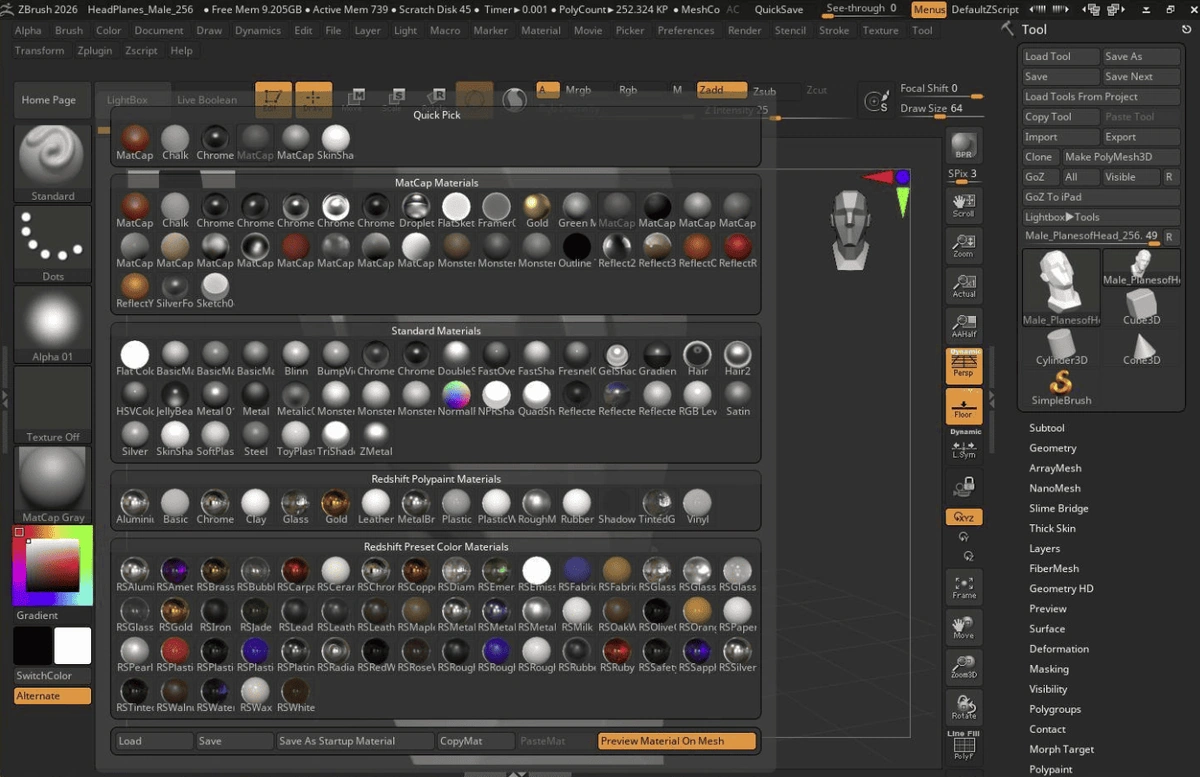
Task: Click GoZ To iPad button
Action: 1100,197
